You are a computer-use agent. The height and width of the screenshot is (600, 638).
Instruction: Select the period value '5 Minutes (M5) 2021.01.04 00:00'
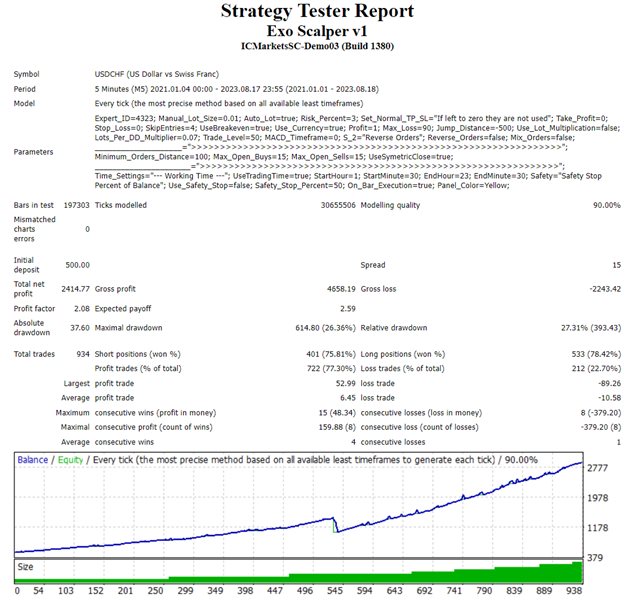click(154, 89)
